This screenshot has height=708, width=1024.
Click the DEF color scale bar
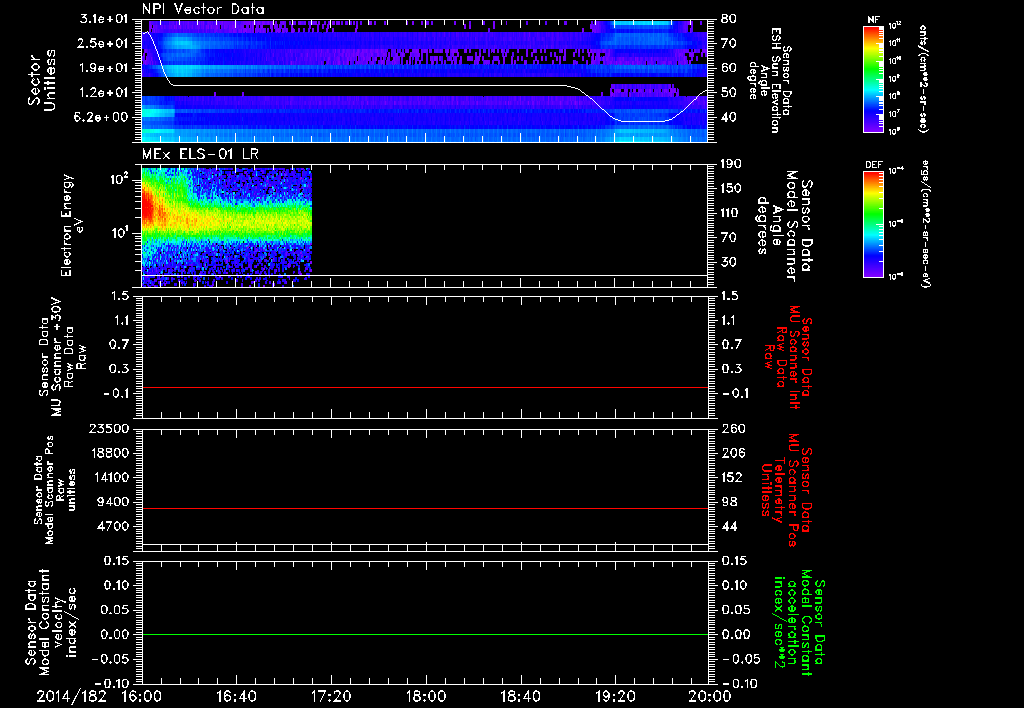(x=874, y=224)
